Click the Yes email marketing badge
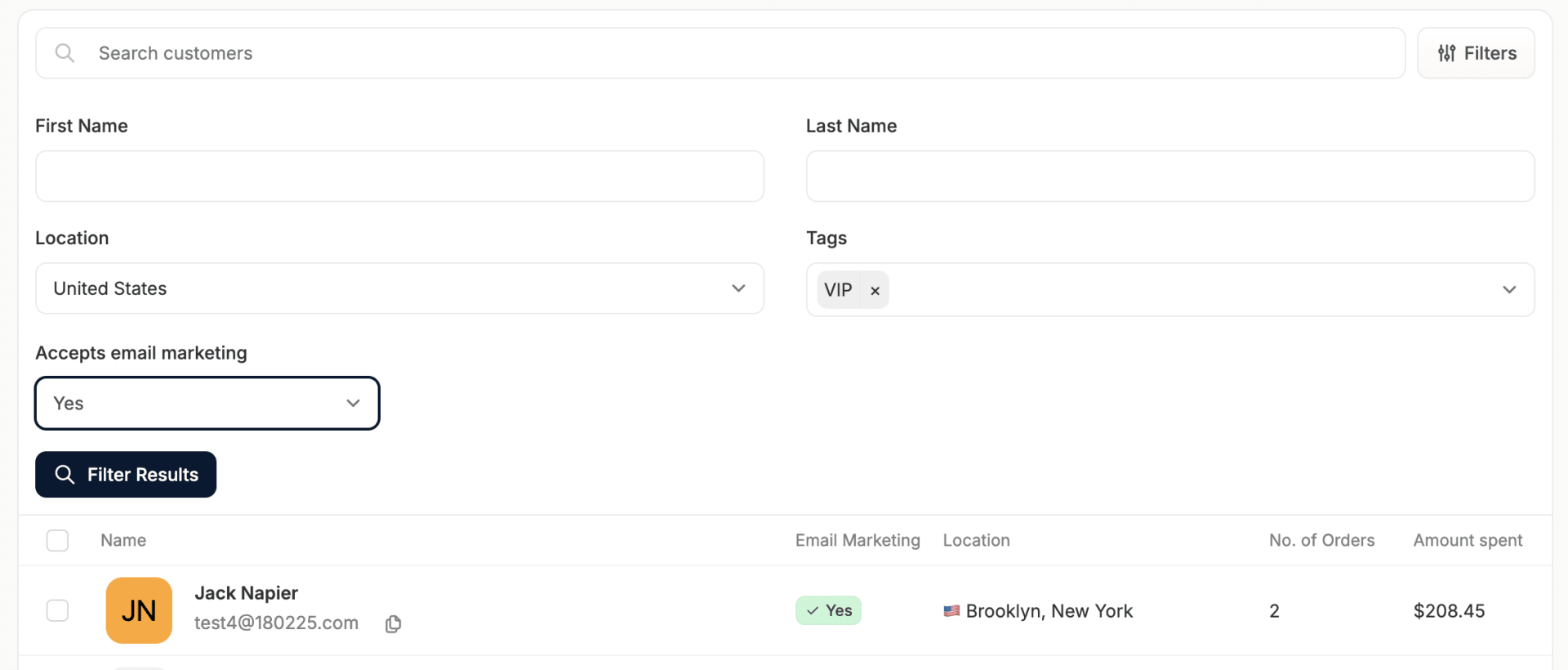Screen dimensions: 1568x670 click(829, 610)
